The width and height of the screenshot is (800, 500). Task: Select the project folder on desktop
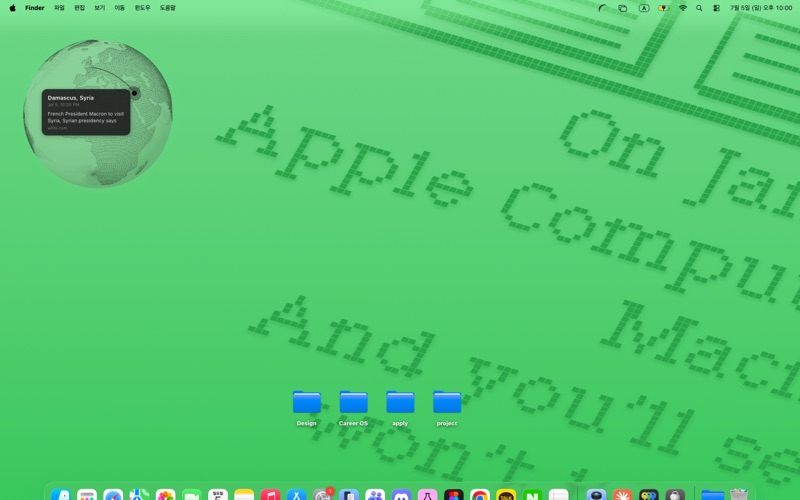(447, 408)
